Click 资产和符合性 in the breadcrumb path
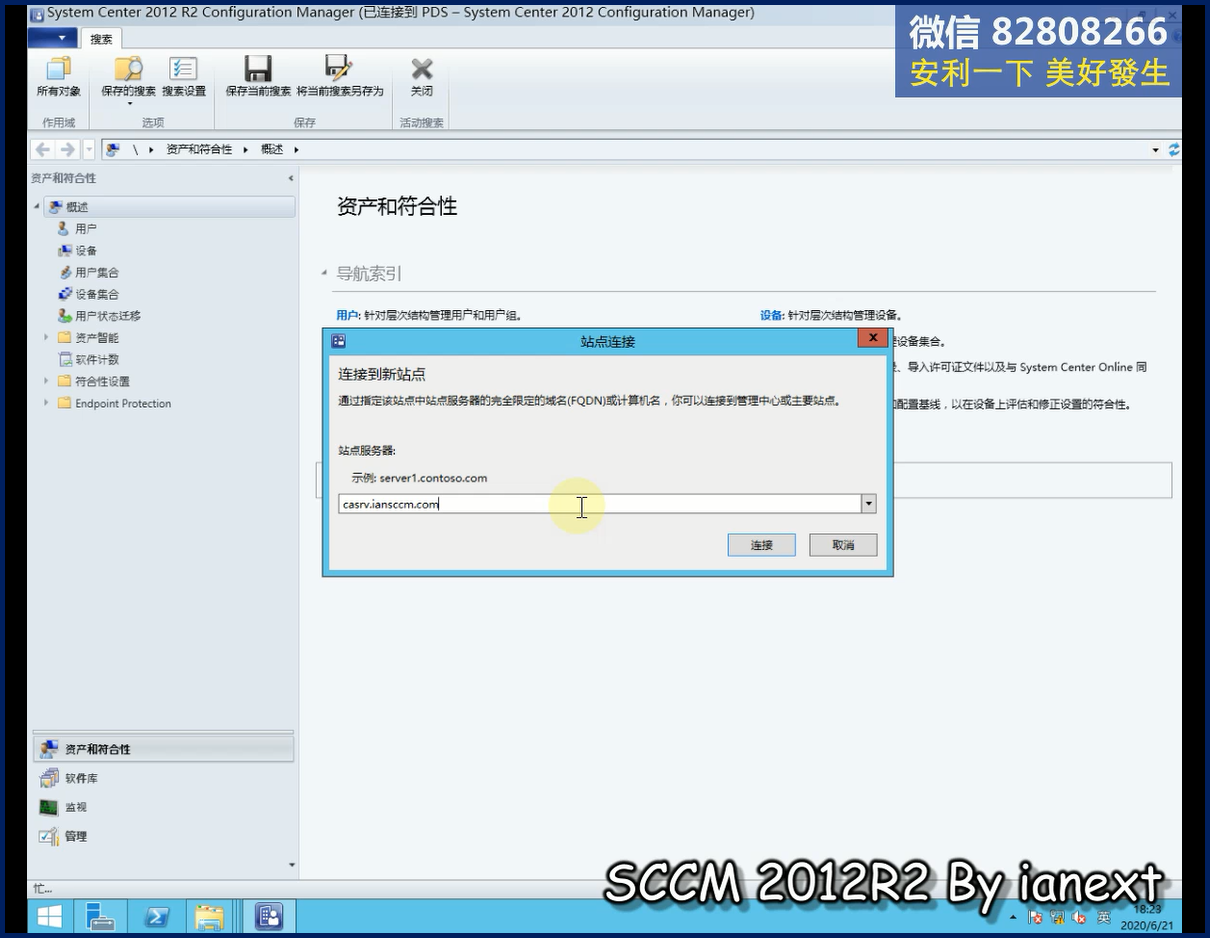The height and width of the screenshot is (938, 1210). 199,149
